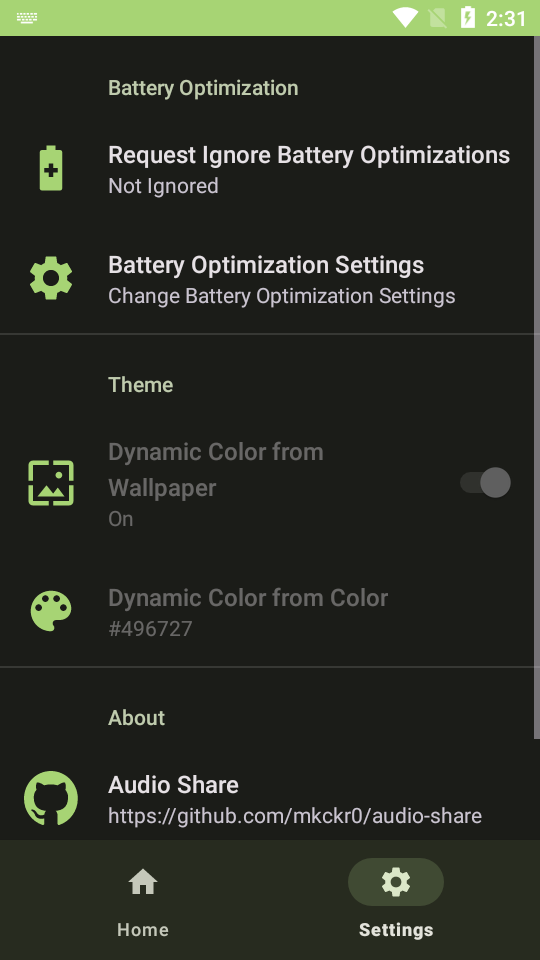
Task: Tap the GitHub octocat icon
Action: point(51,798)
